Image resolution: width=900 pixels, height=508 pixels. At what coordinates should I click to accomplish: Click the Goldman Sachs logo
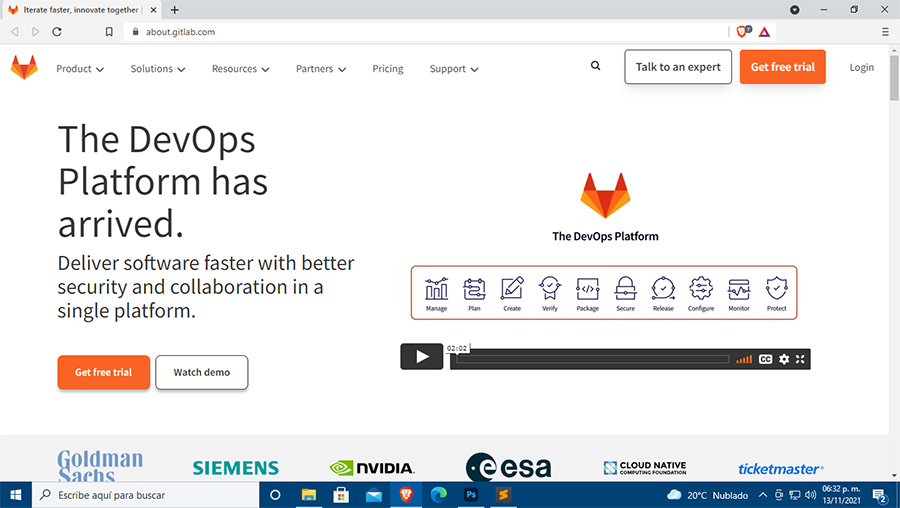(x=100, y=466)
